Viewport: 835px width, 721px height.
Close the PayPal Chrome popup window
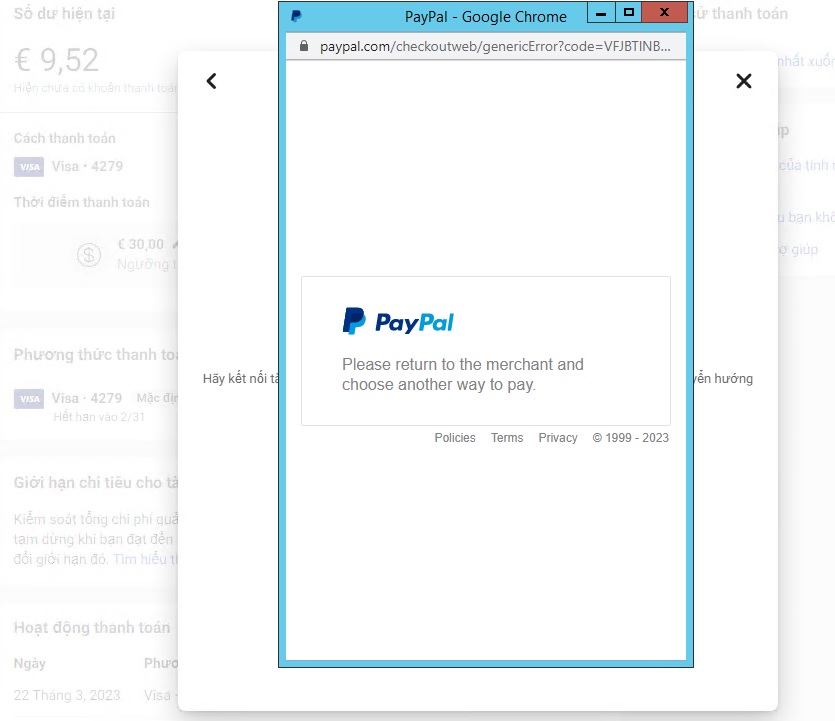(664, 13)
